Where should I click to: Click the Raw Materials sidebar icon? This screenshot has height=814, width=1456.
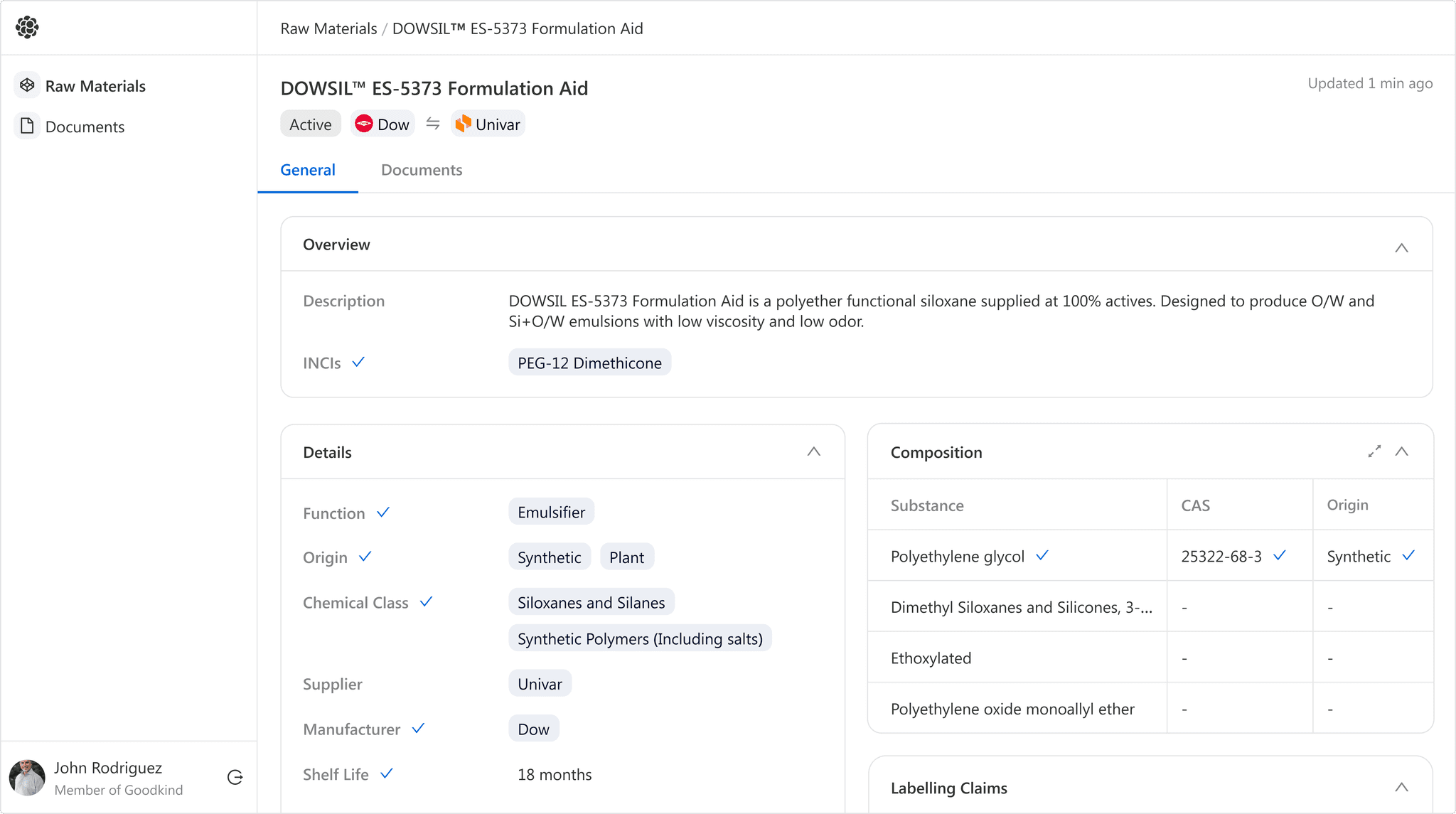point(27,85)
